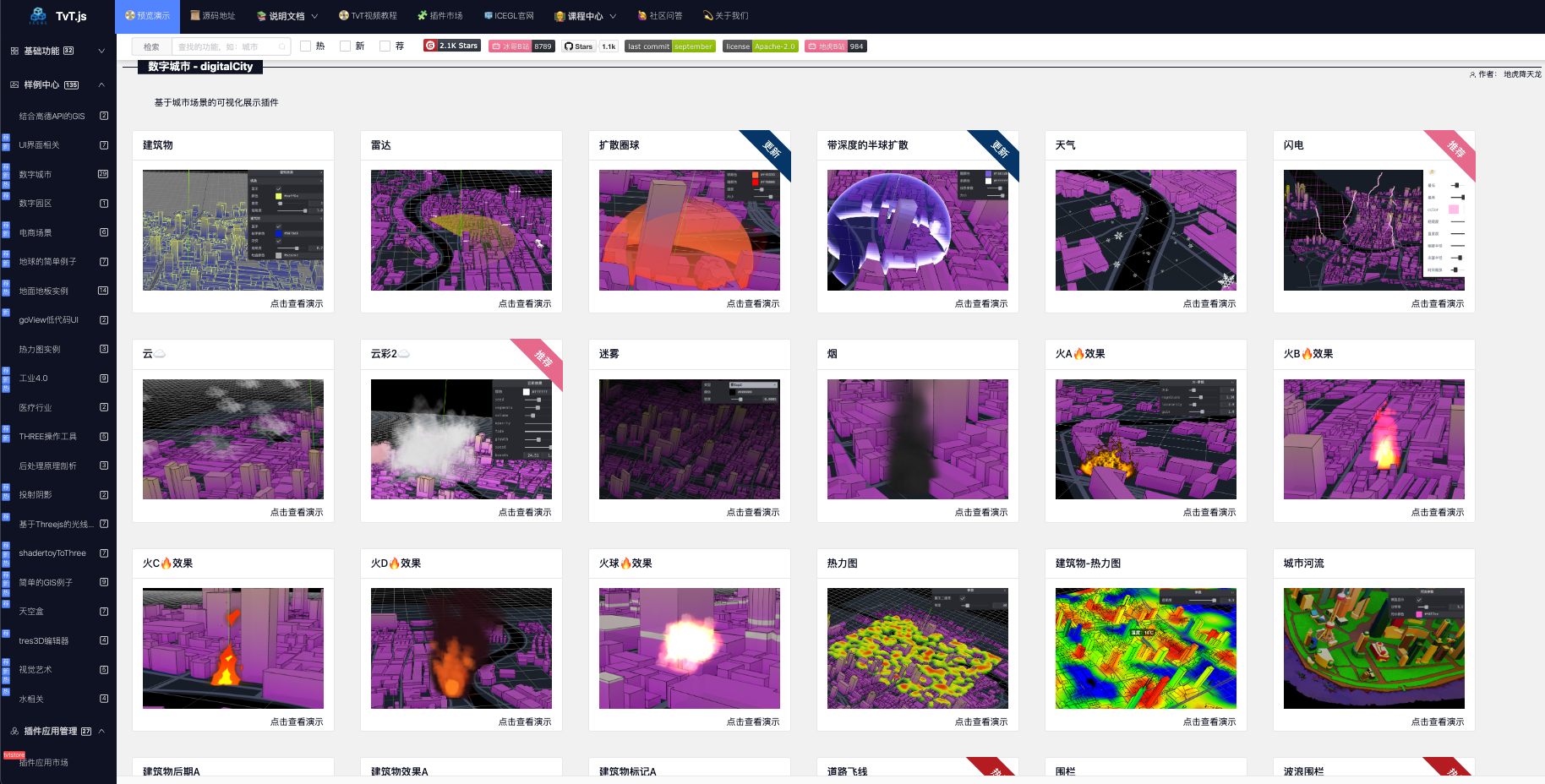Open the 火A效果 thumbnail
Viewport: 1545px width, 784px height.
(1146, 439)
